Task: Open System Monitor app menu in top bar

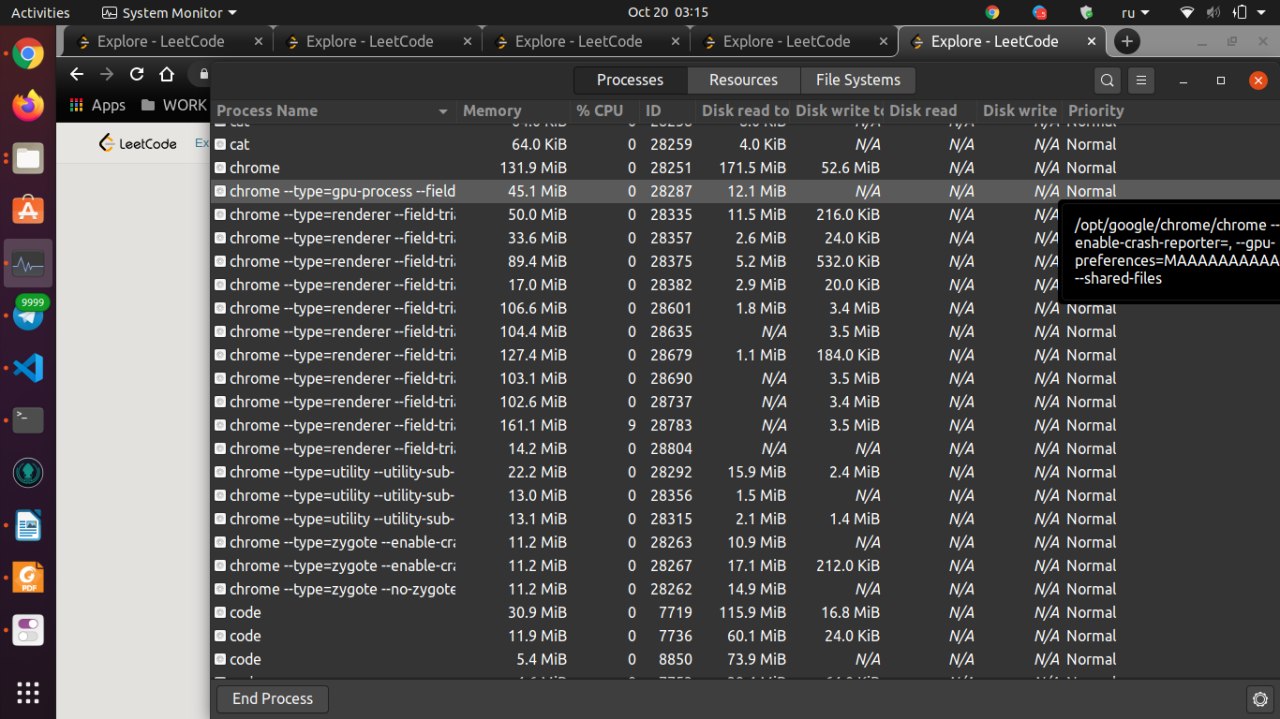Action: (170, 13)
